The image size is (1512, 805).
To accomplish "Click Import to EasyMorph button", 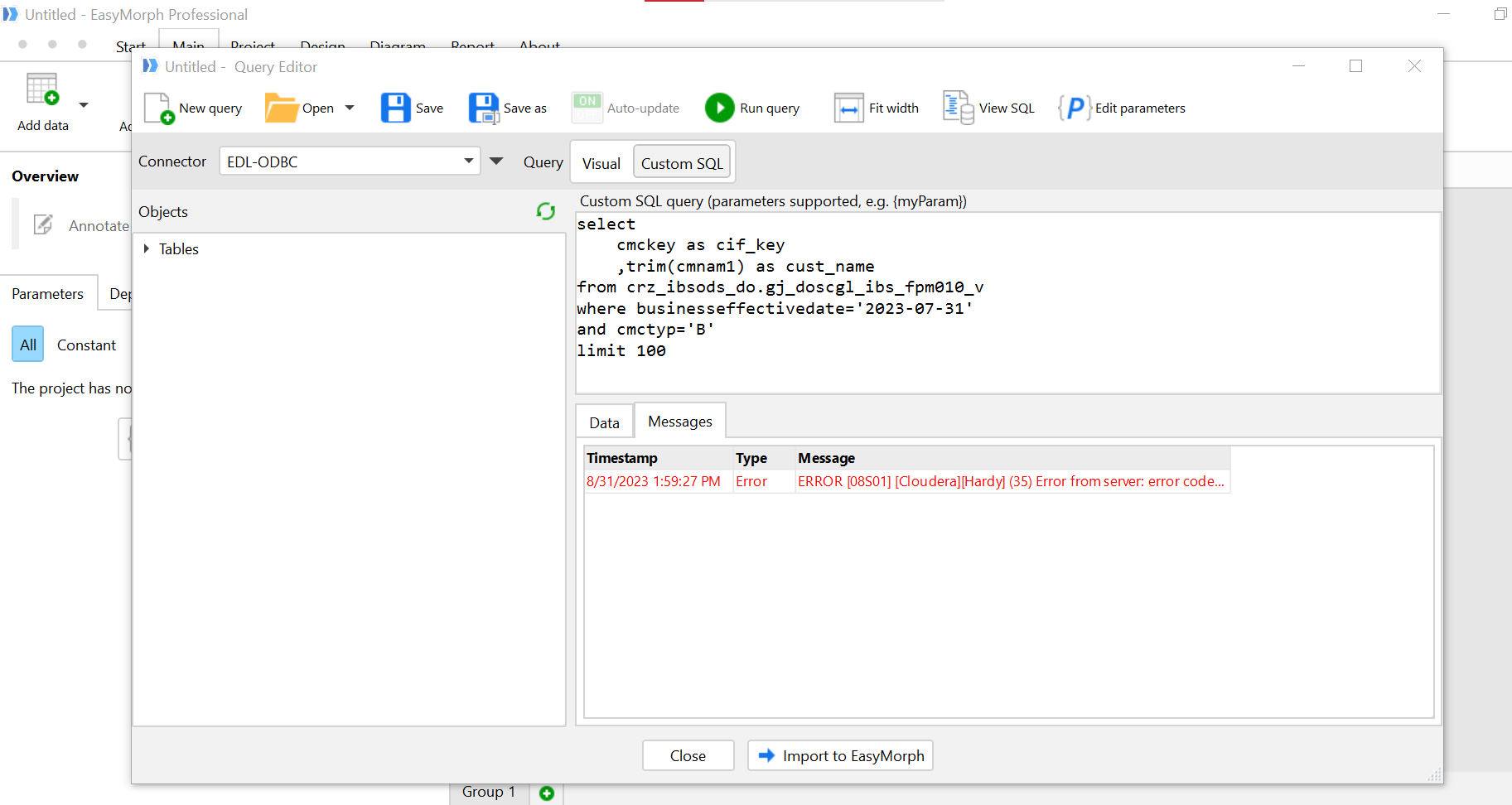I will click(x=840, y=755).
